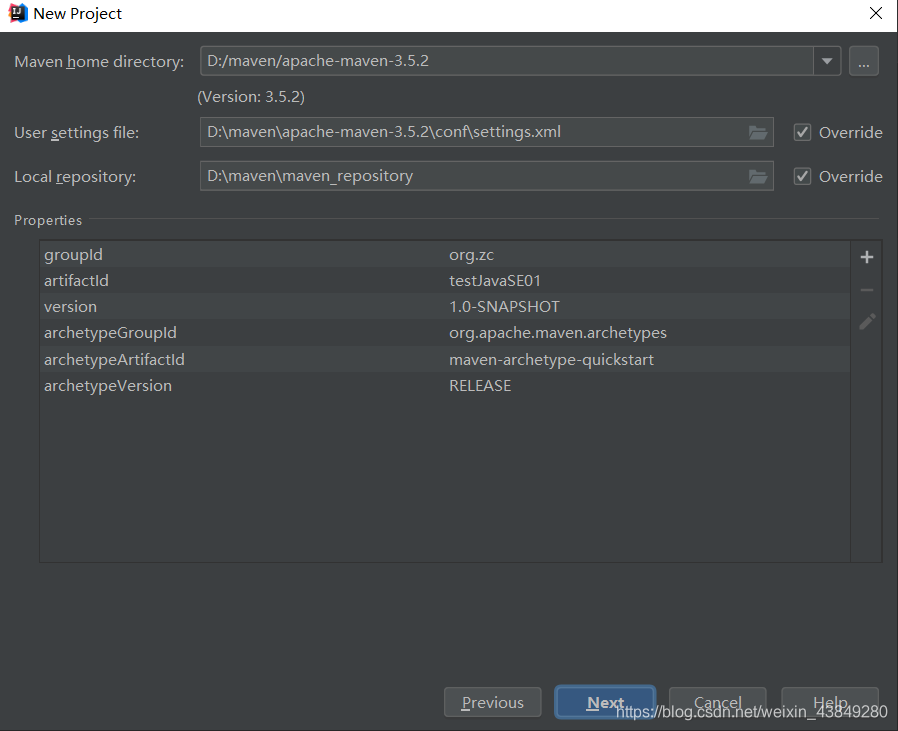Click the User settings file label
This screenshot has height=731, width=898.
click(x=77, y=133)
